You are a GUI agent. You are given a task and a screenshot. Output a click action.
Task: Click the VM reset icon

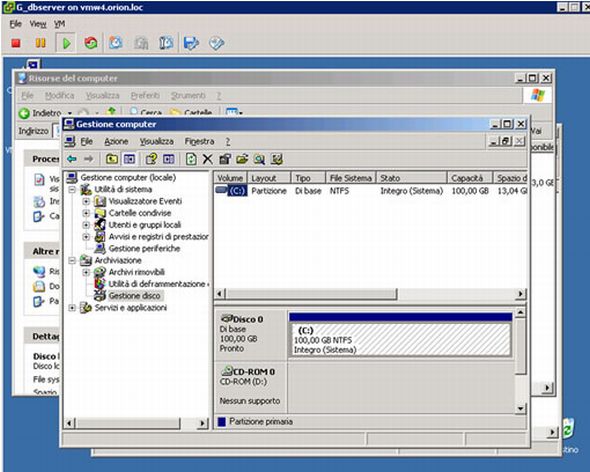[91, 43]
